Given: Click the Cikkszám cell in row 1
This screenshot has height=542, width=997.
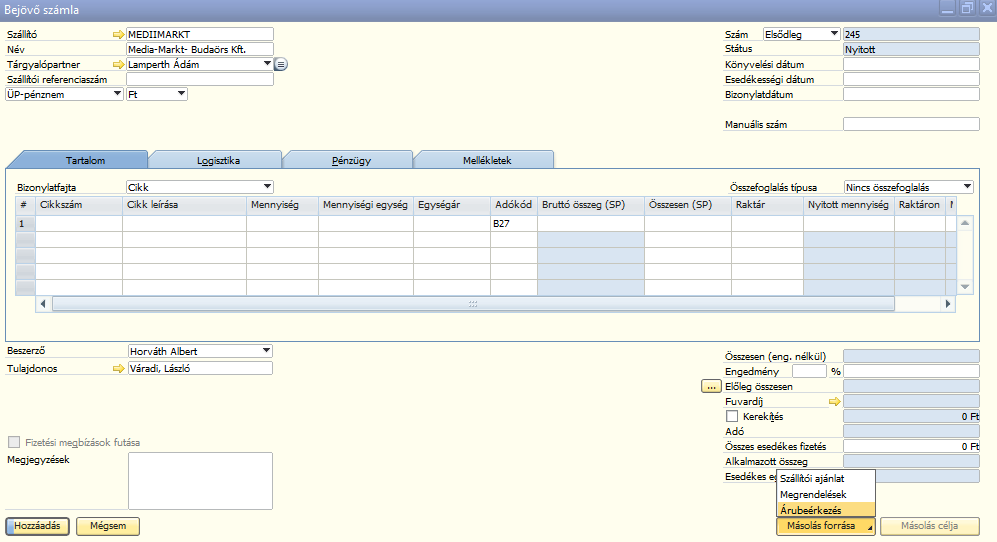Looking at the screenshot, I should coord(79,223).
